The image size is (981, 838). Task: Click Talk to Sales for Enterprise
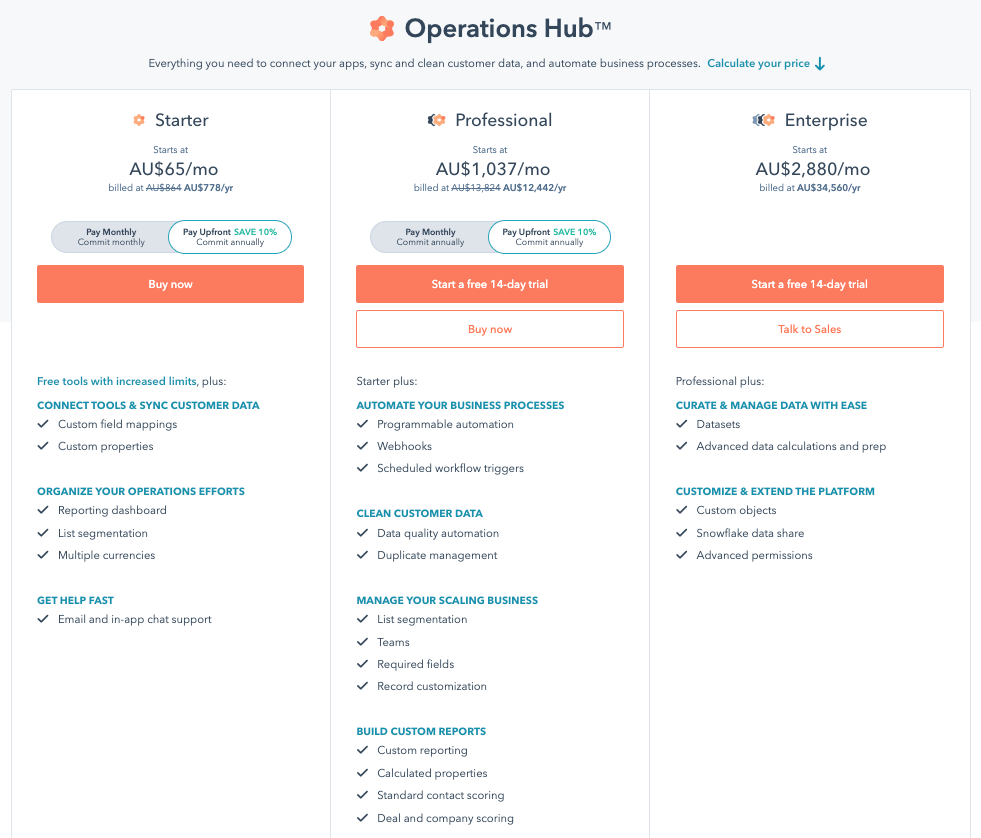pos(809,328)
